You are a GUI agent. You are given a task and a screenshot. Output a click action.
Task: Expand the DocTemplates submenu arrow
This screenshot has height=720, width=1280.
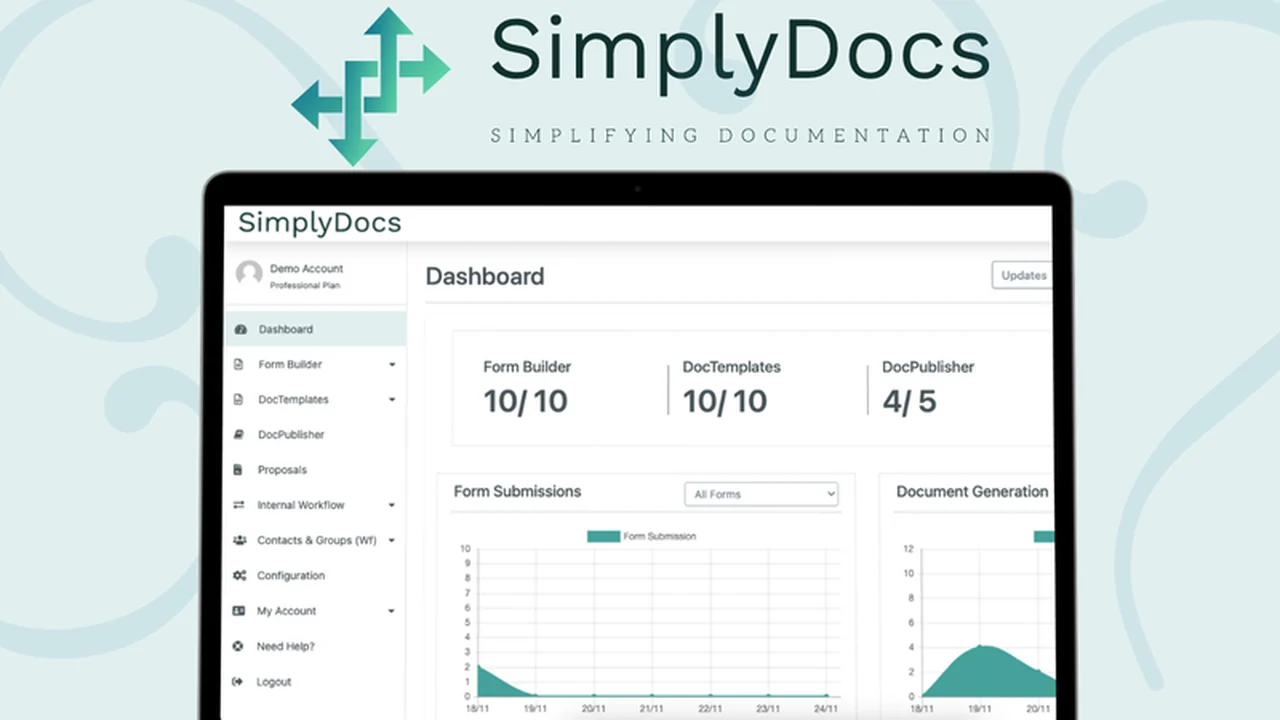click(392, 399)
